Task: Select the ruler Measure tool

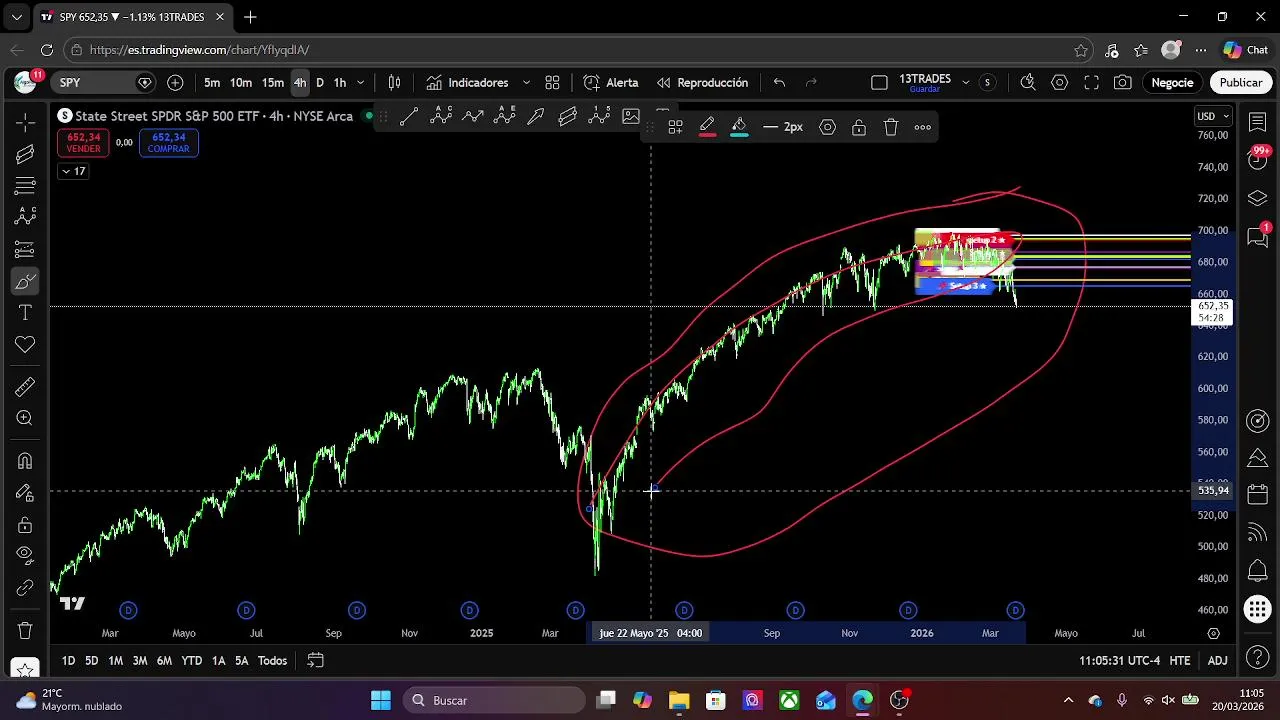Action: [x=25, y=387]
